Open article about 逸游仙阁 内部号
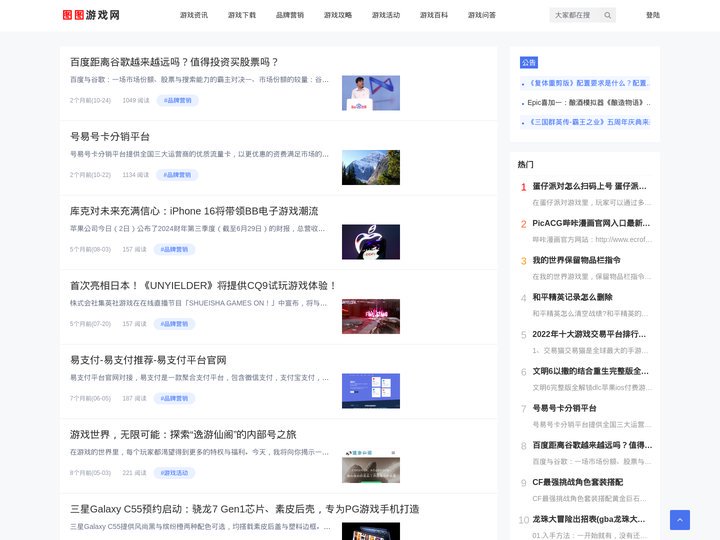The height and width of the screenshot is (540, 720). pos(183,434)
